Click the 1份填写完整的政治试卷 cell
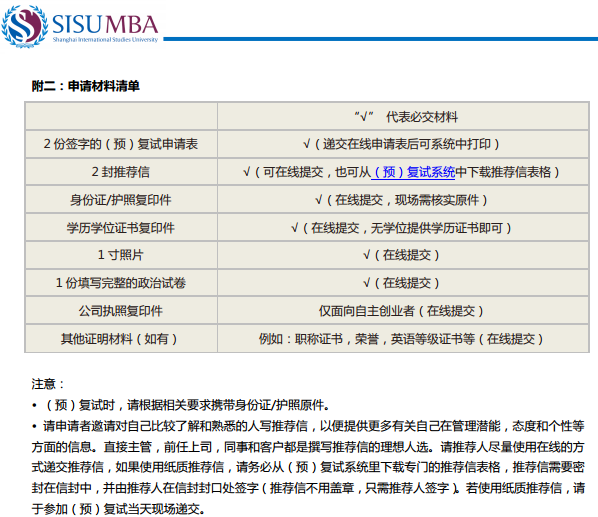 [x=121, y=283]
